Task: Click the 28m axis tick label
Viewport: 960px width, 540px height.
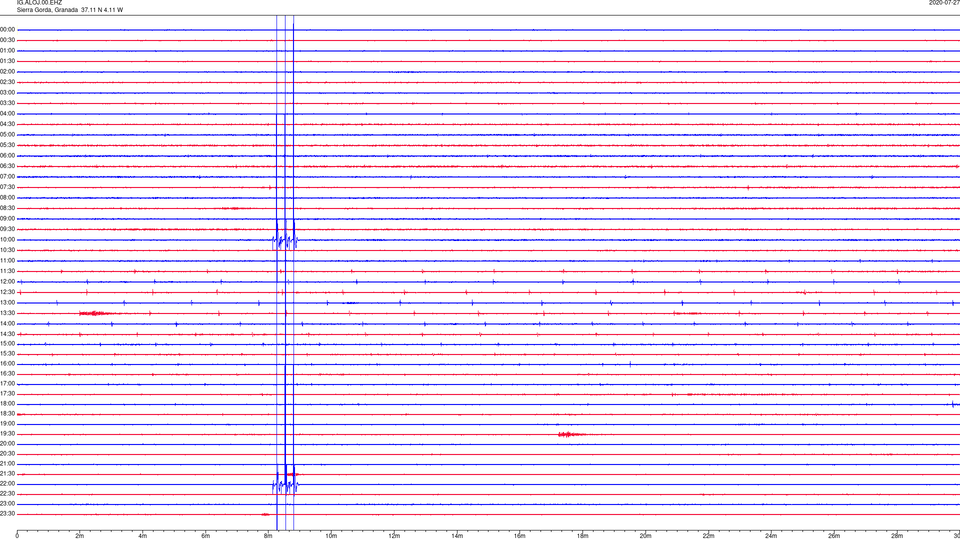Action: click(x=897, y=536)
